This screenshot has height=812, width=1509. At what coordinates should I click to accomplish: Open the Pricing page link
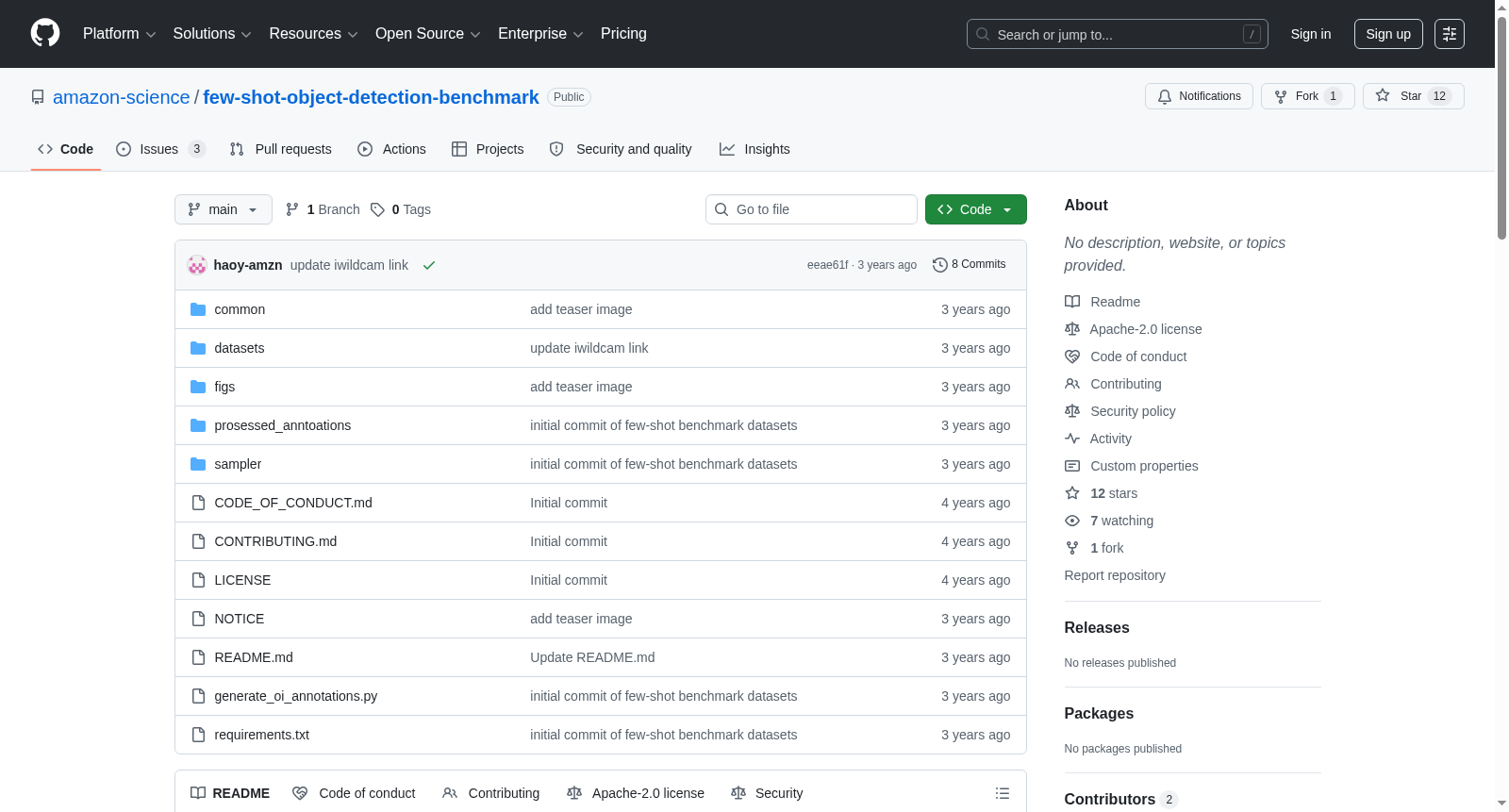coord(623,34)
